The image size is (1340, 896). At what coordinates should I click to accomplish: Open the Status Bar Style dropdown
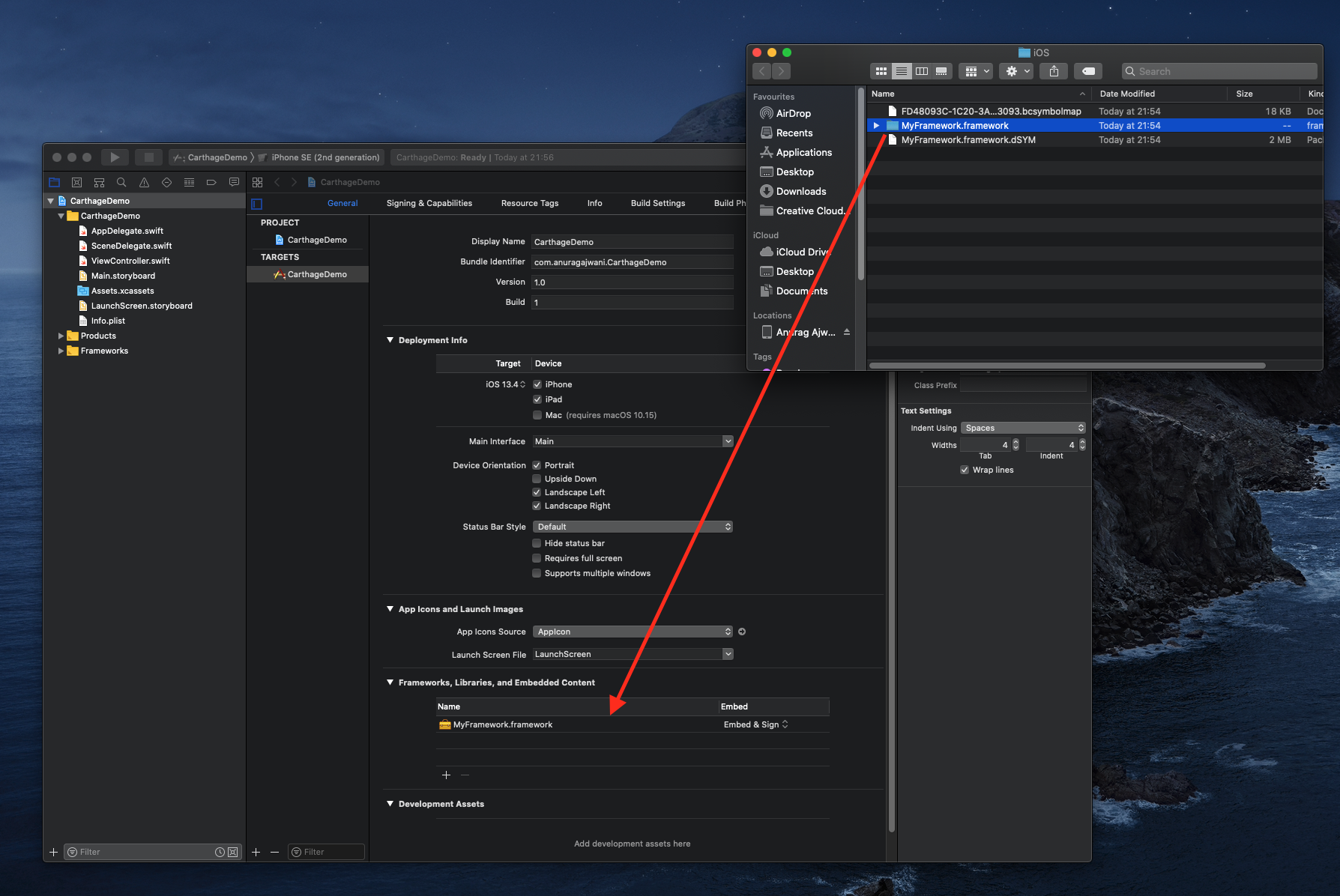click(633, 527)
